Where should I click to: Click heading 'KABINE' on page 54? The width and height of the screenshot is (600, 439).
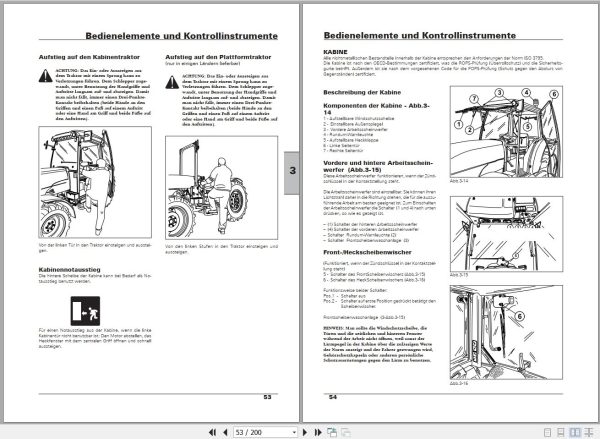[x=335, y=52]
